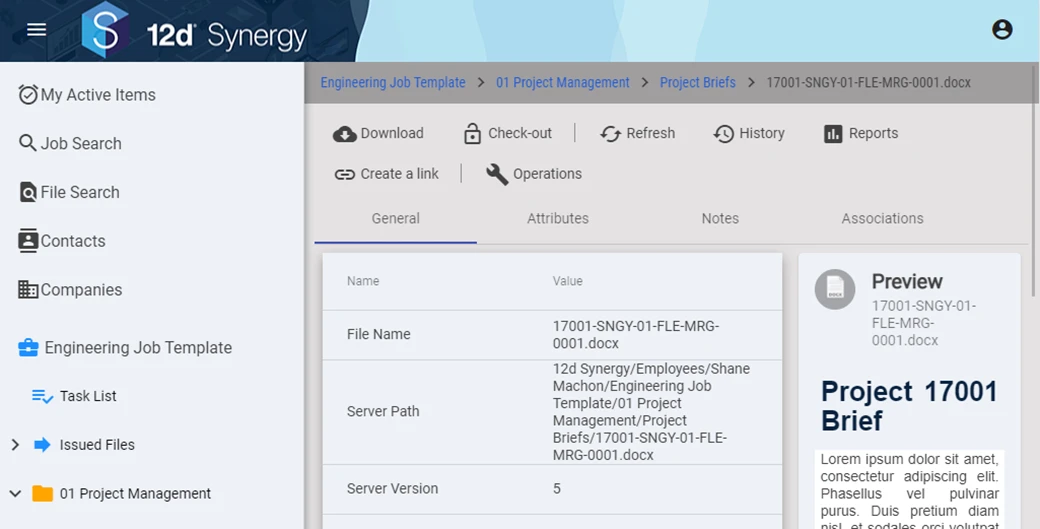Collapse the 01 Project Management tree node
Screen dimensions: 1040x529
(x=15, y=494)
